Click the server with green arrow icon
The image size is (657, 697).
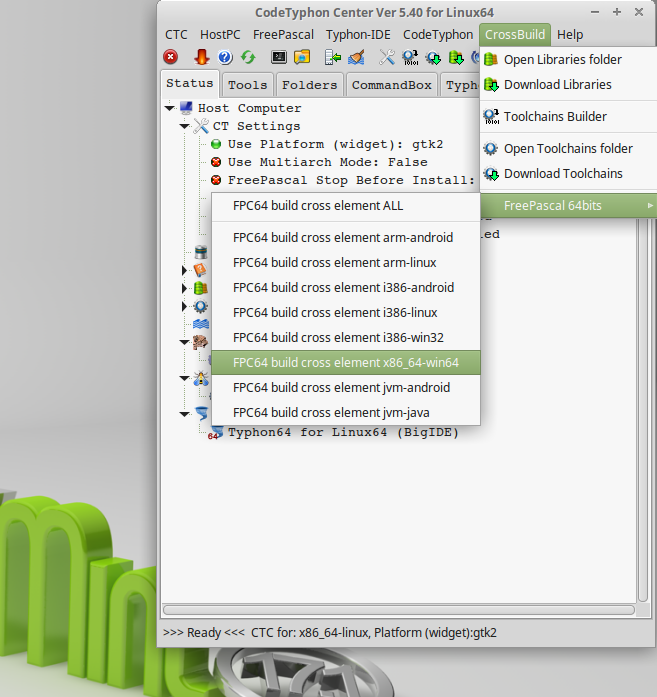333,57
